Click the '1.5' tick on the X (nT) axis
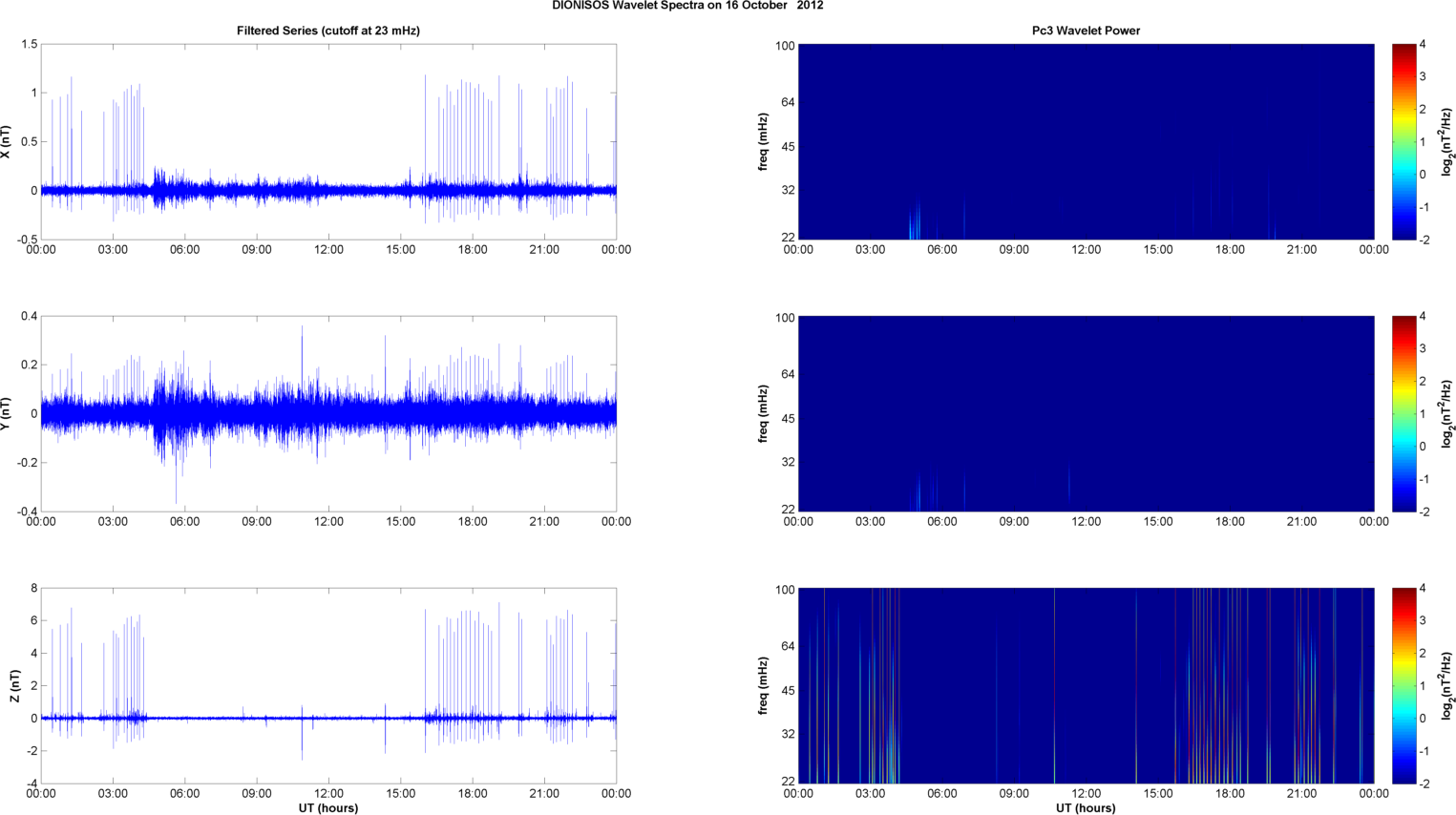1456x815 pixels. [29, 45]
